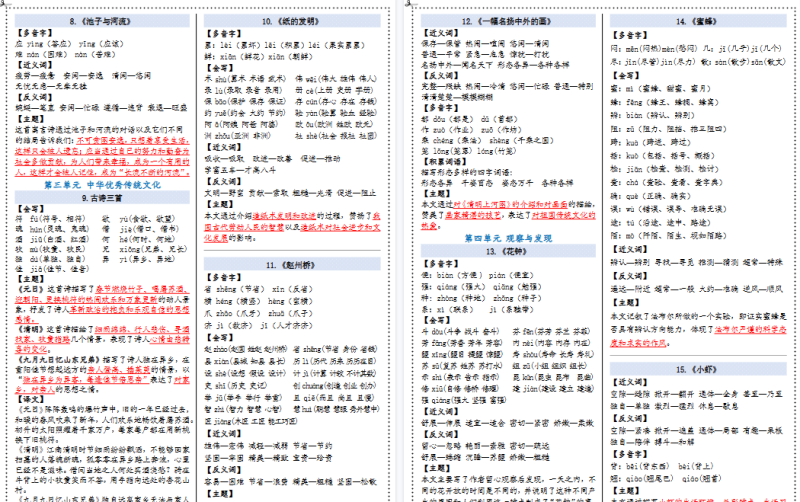
Task: Click the paragraph starting "《元日》这首诗描写了"
Action: (x=102, y=304)
